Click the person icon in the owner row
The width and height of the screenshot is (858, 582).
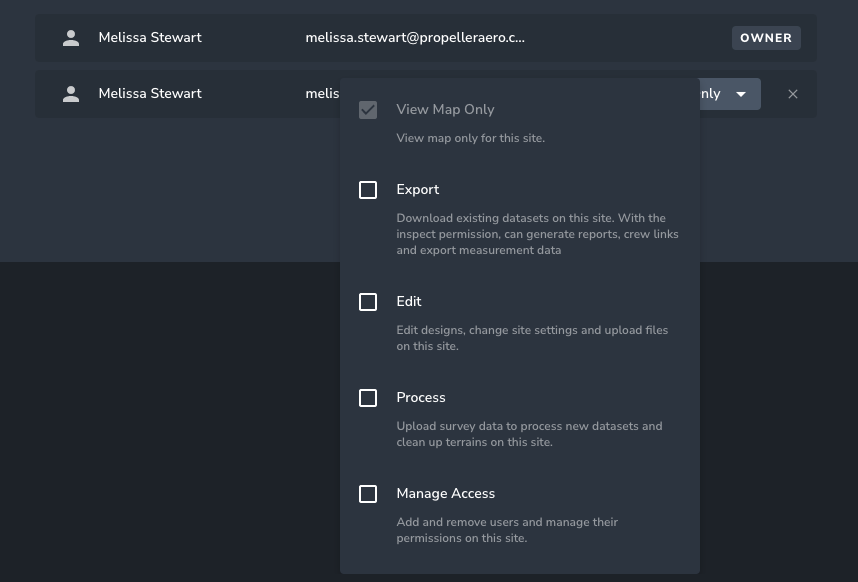coord(70,38)
